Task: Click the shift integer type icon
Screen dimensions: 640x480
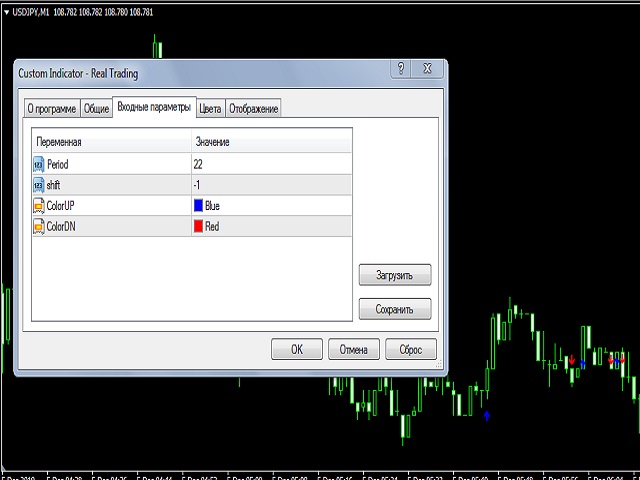Action: (39, 185)
